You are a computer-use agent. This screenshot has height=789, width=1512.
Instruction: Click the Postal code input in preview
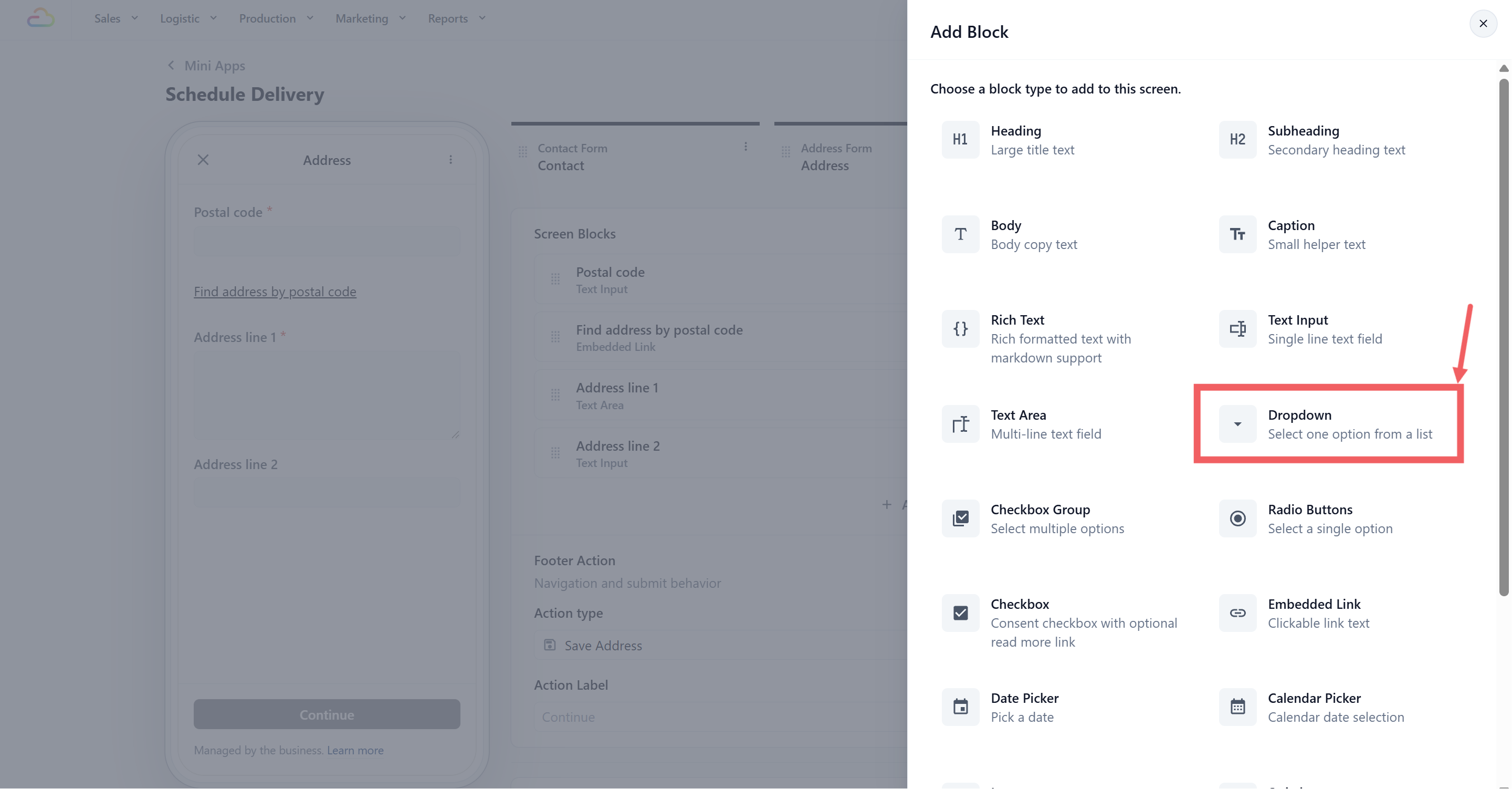327,242
